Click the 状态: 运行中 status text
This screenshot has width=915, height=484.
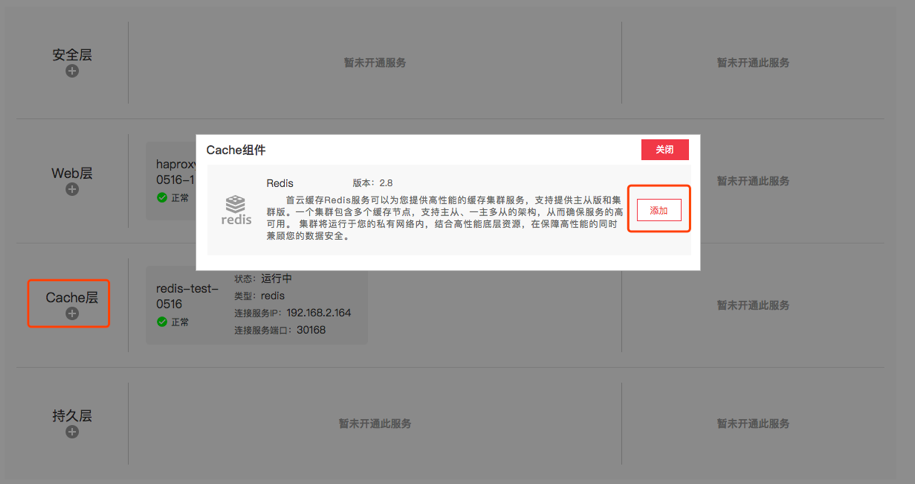263,278
